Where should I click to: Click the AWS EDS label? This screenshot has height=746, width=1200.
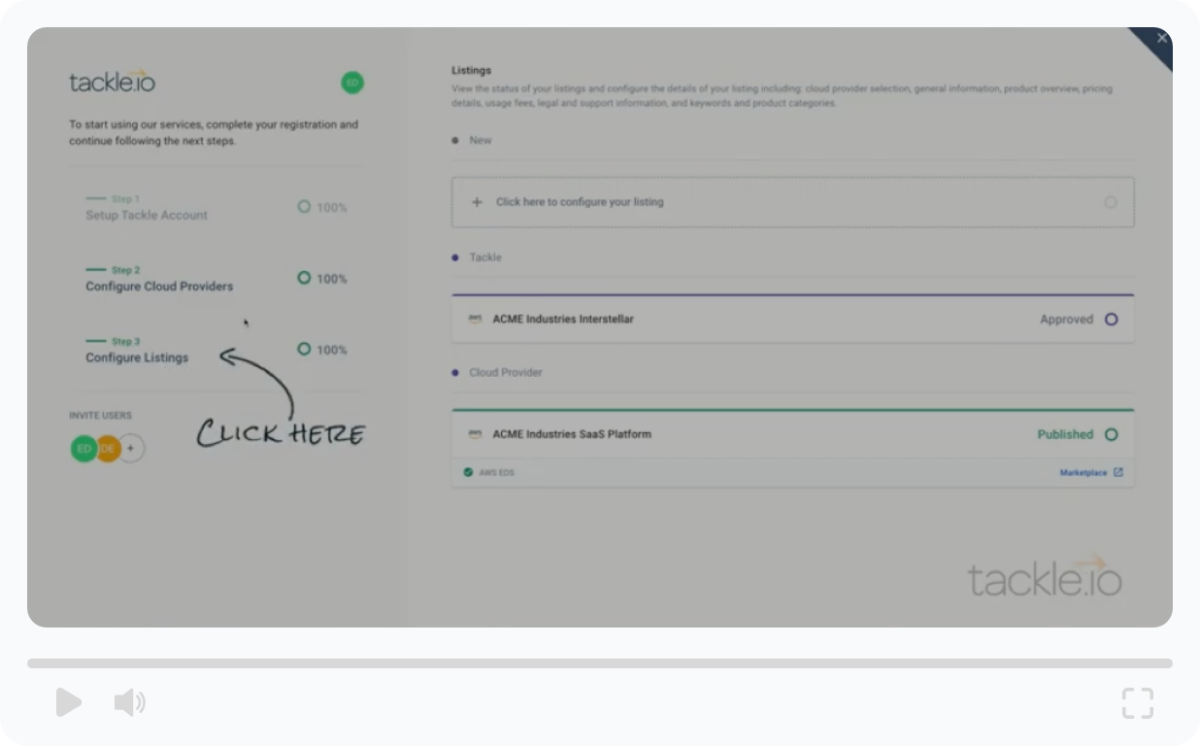pos(496,473)
